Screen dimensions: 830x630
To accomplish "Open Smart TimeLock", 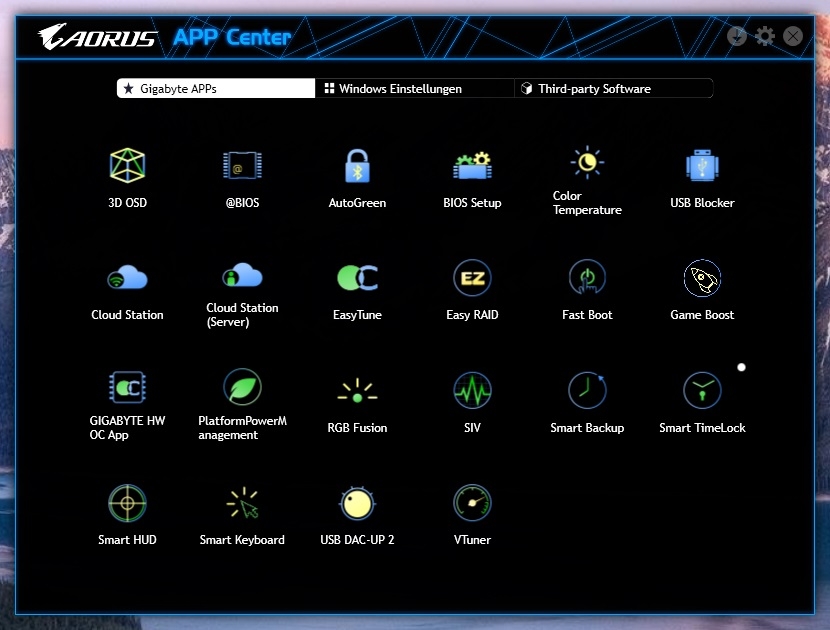I will pos(702,390).
